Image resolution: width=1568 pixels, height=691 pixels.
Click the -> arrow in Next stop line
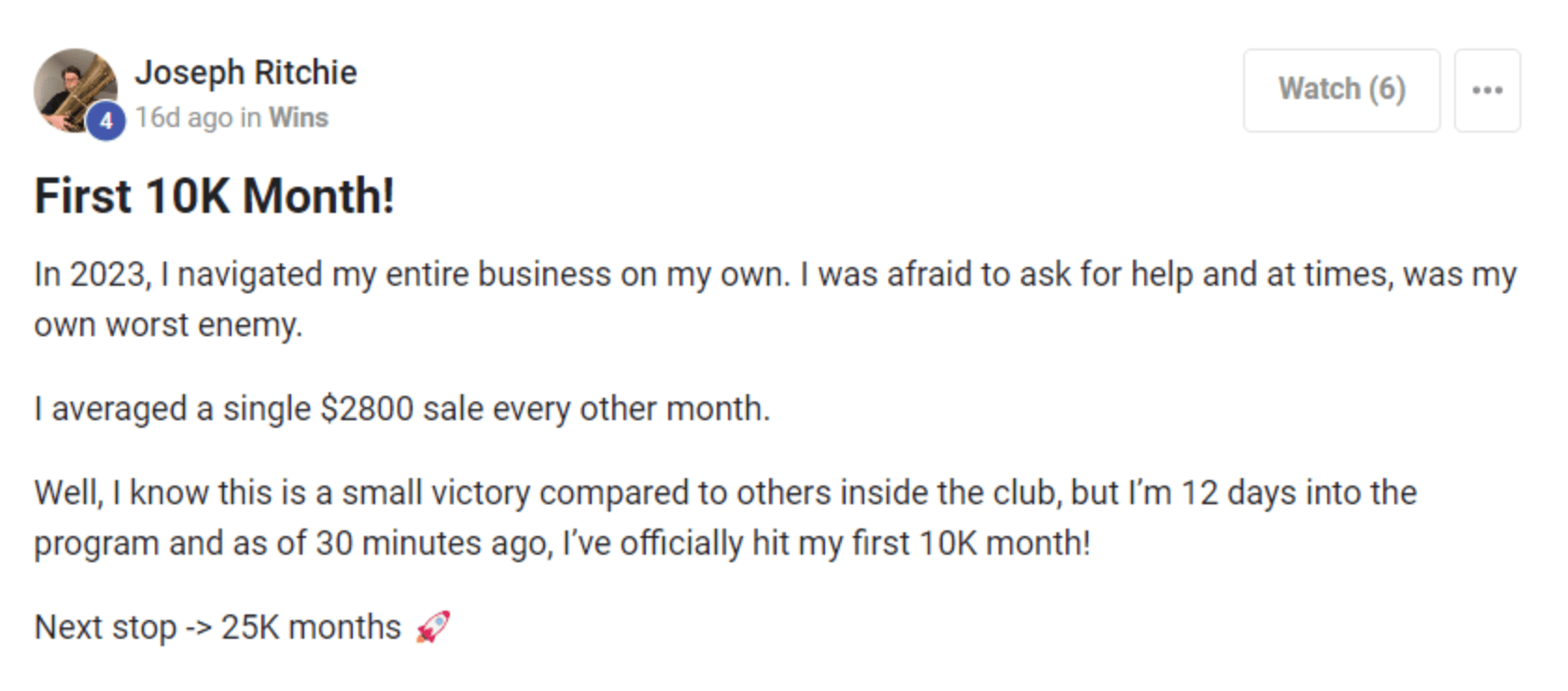pyautogui.click(x=199, y=628)
